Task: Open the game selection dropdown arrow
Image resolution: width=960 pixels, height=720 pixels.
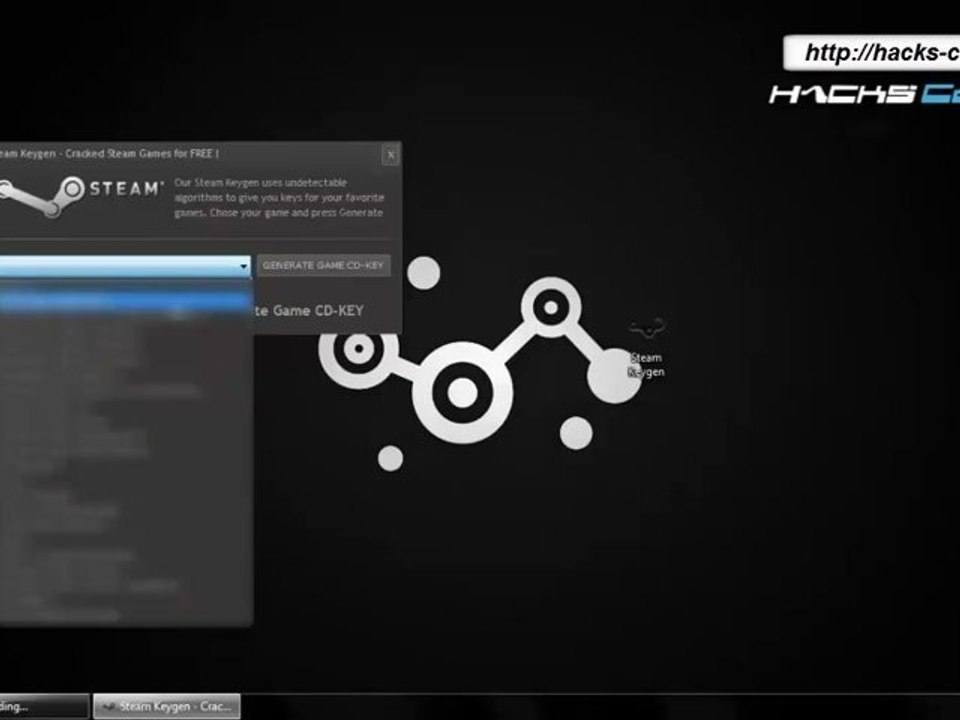Action: point(244,266)
